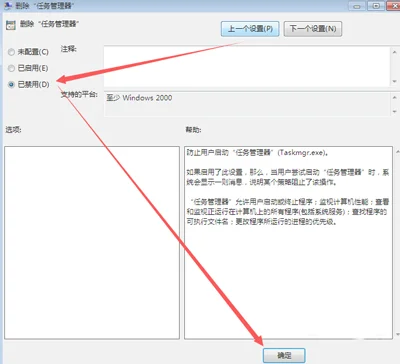Click the comment box scroll-down arrow
The width and height of the screenshot is (400, 364).
(x=394, y=81)
